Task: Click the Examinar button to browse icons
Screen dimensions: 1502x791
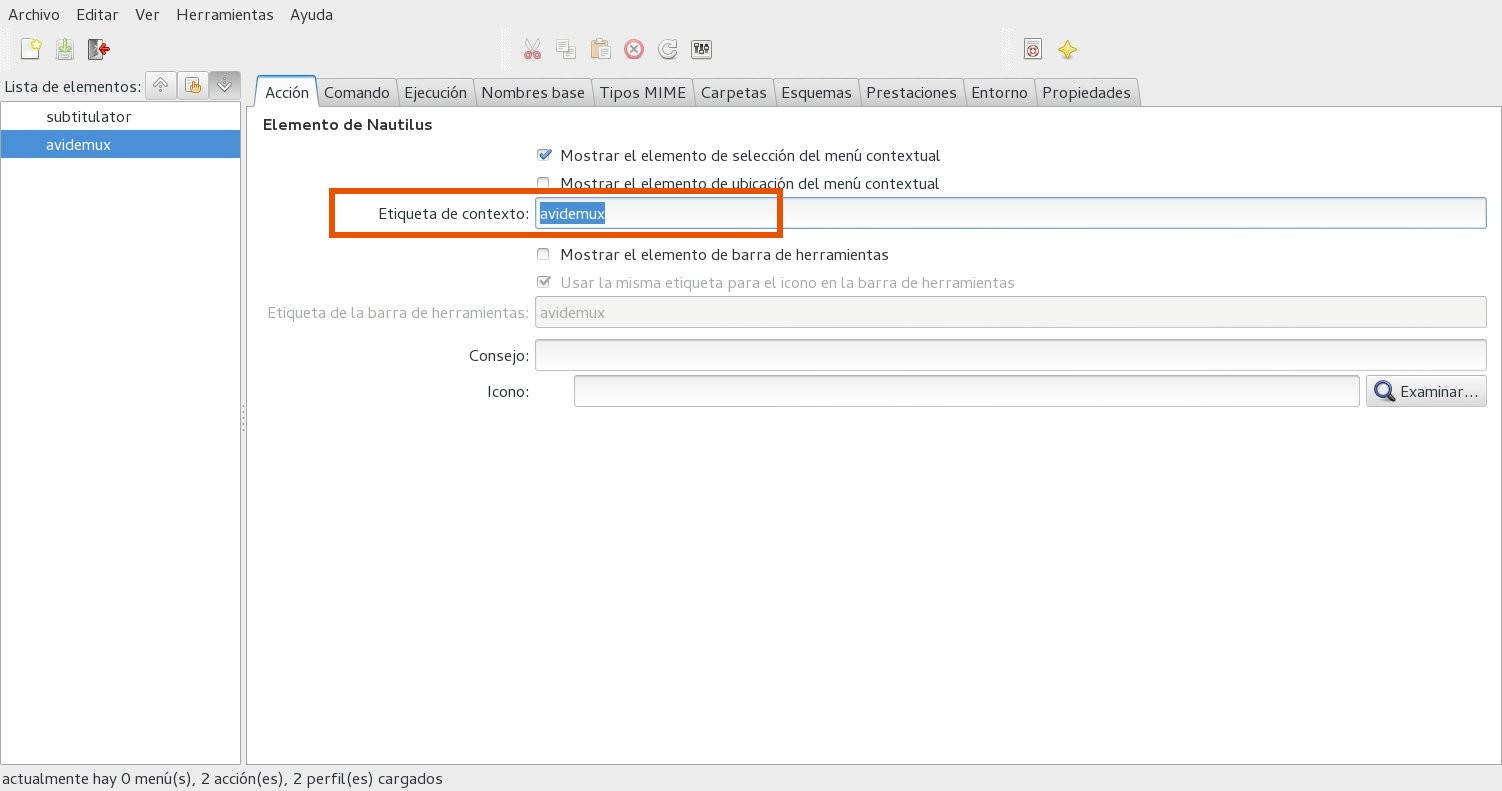Action: [1426, 391]
